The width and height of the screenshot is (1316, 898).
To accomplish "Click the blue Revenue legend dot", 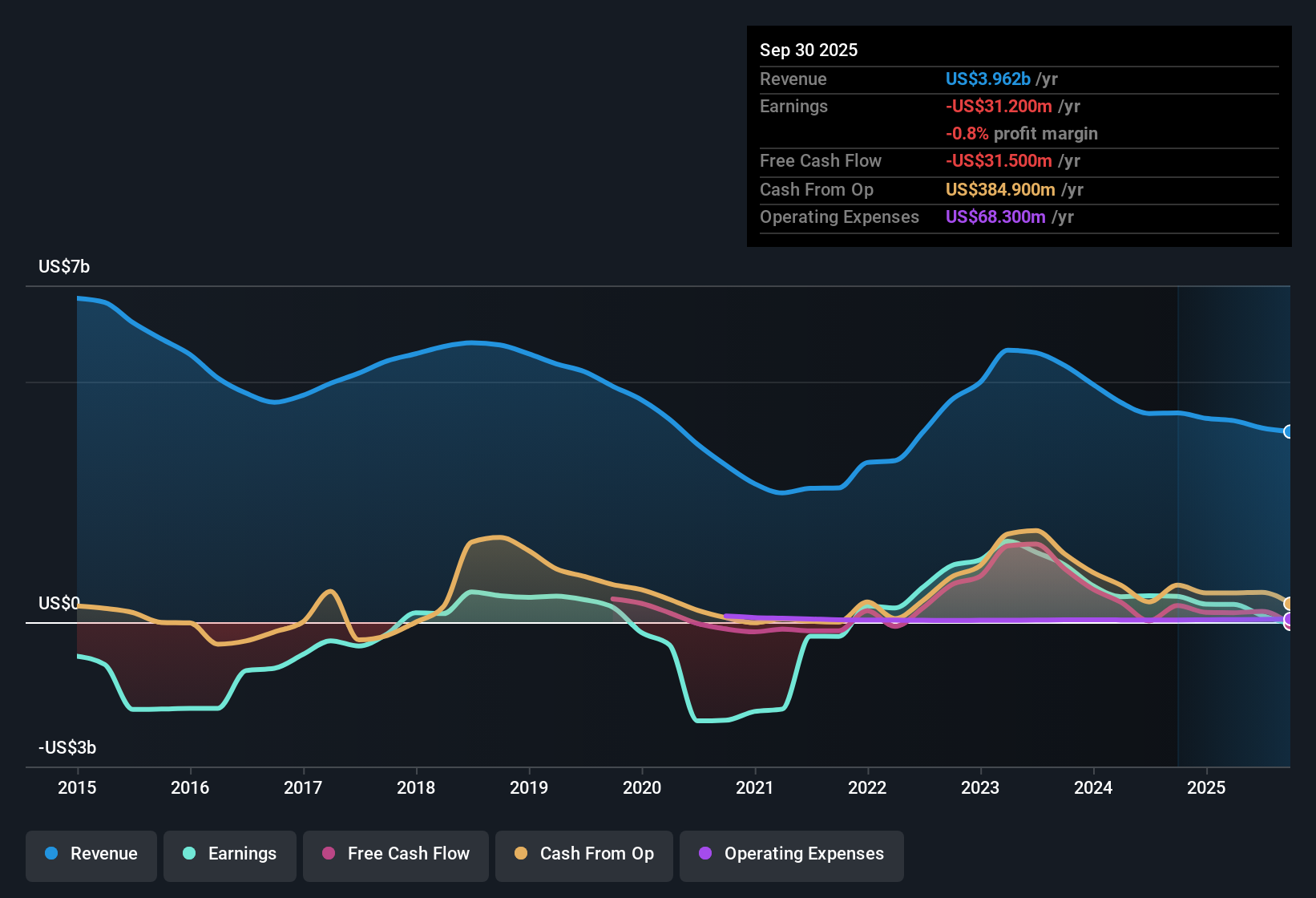I will (x=51, y=853).
